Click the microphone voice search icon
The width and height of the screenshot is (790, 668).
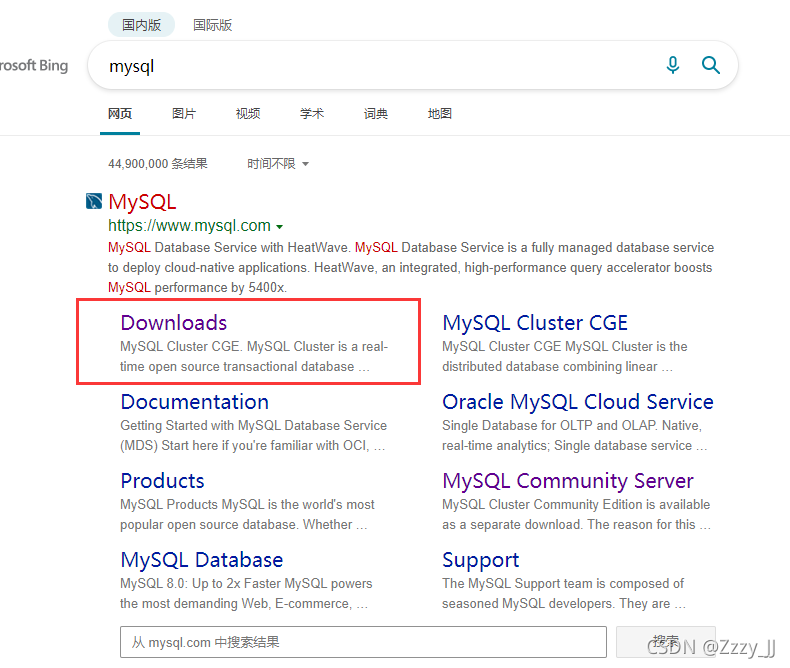coord(673,65)
